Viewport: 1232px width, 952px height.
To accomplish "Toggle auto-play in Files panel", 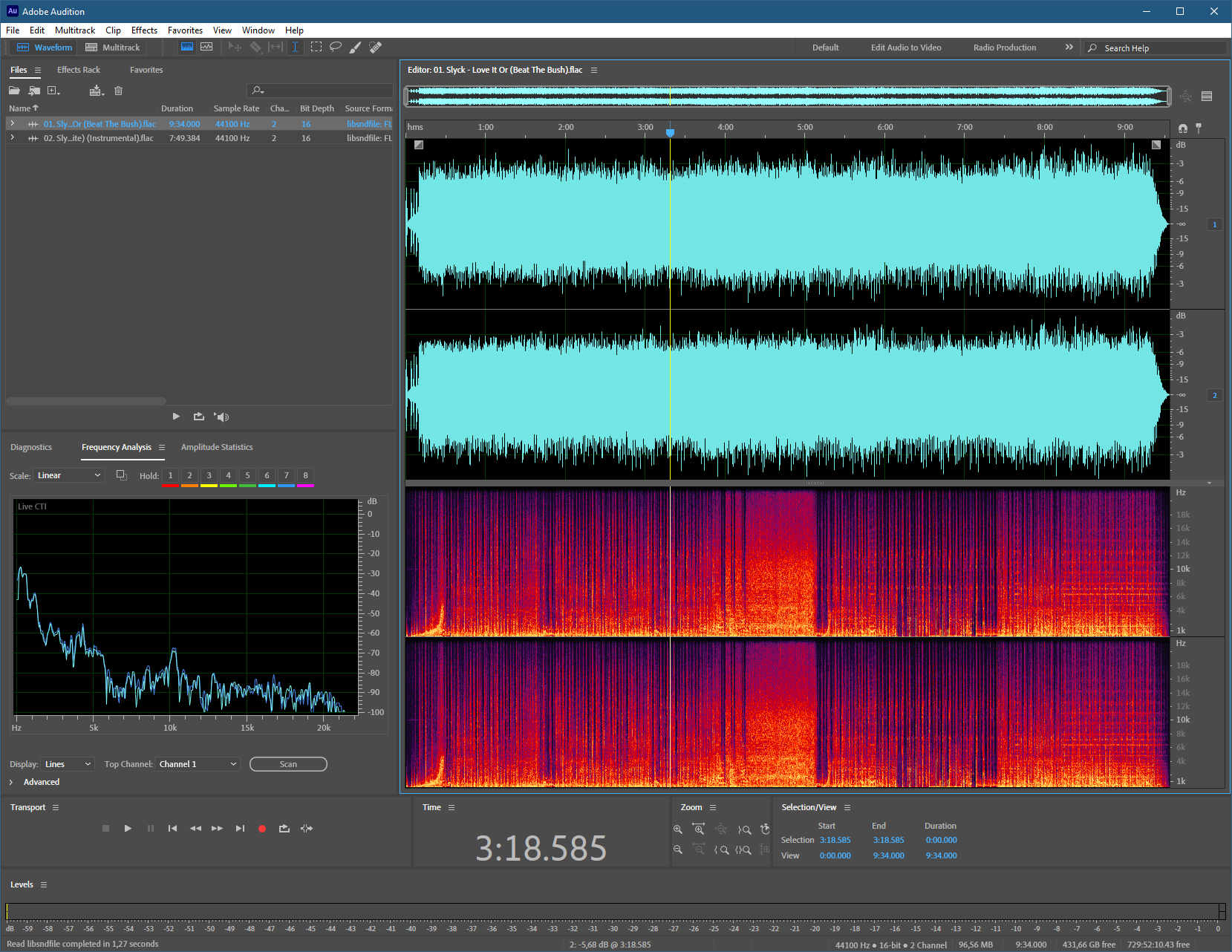I will [222, 417].
